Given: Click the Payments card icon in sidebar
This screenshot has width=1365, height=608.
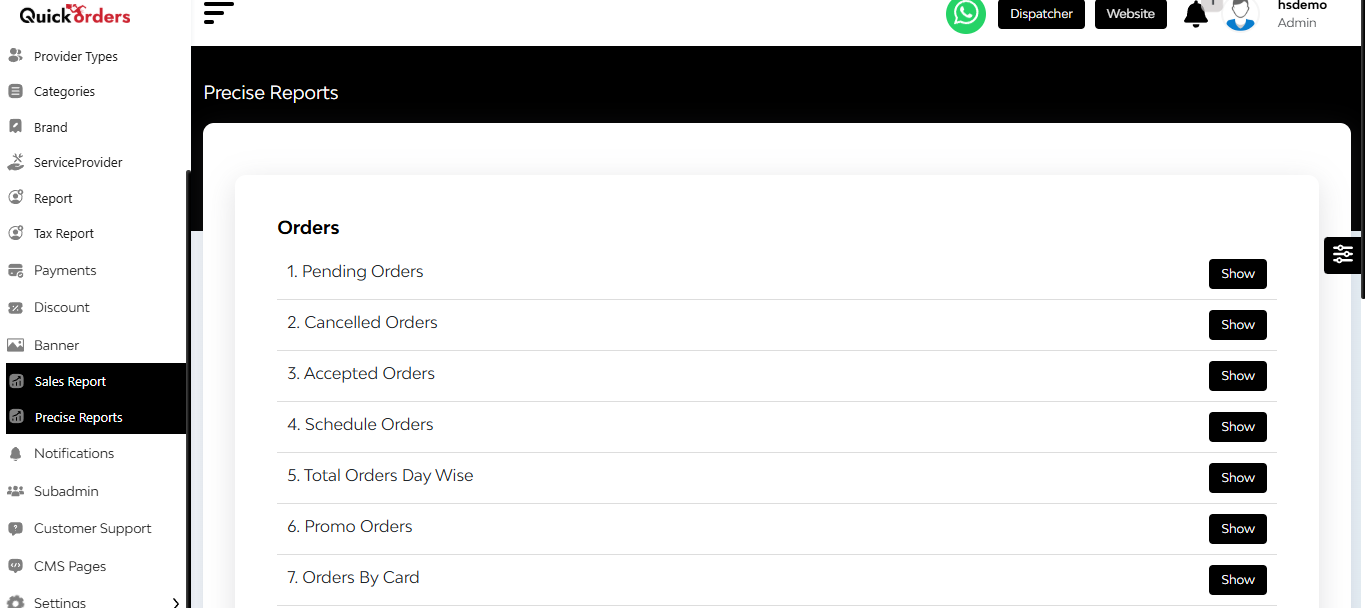Looking at the screenshot, I should pos(15,270).
